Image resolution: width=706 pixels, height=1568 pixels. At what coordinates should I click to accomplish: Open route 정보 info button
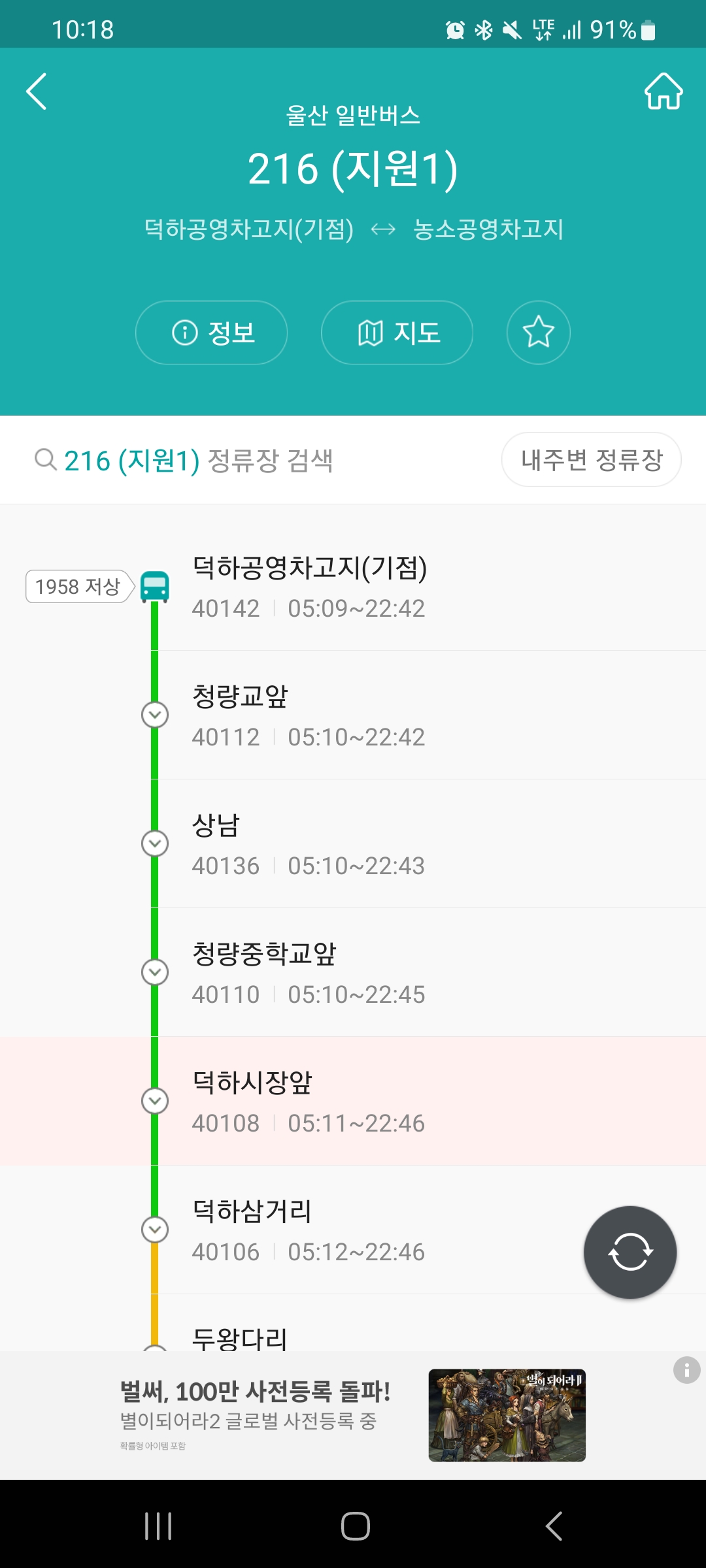[211, 333]
